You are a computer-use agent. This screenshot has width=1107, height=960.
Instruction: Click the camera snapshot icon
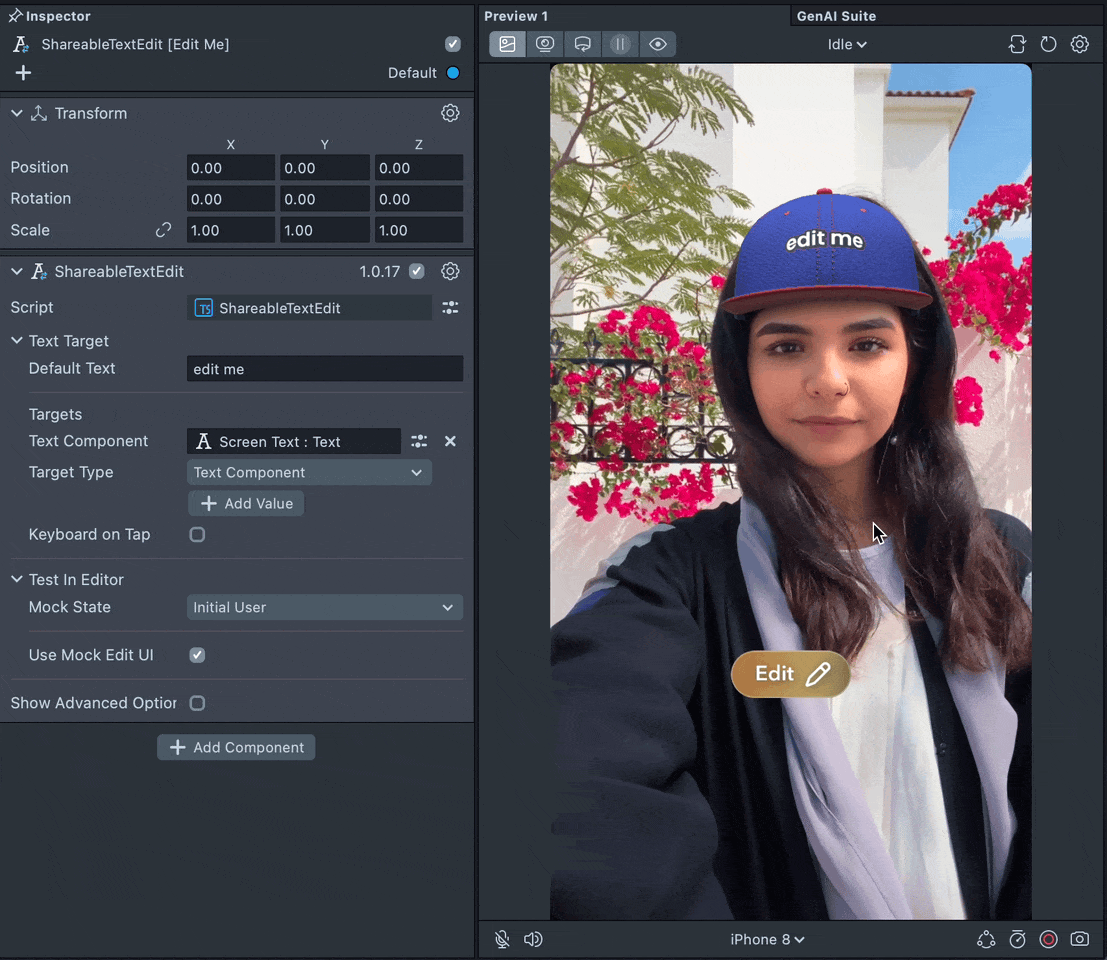pyautogui.click(x=1080, y=939)
